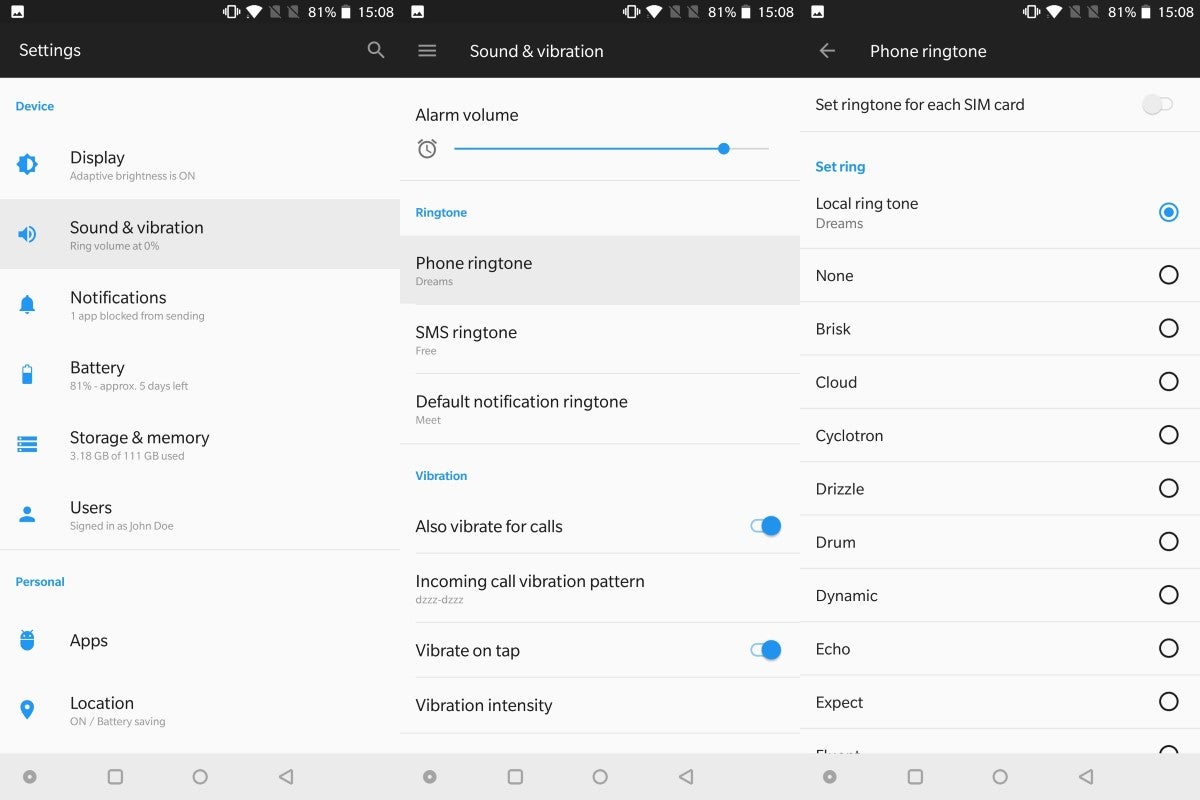Click the '3.18 GB of 111 GB used' text

coord(127,456)
